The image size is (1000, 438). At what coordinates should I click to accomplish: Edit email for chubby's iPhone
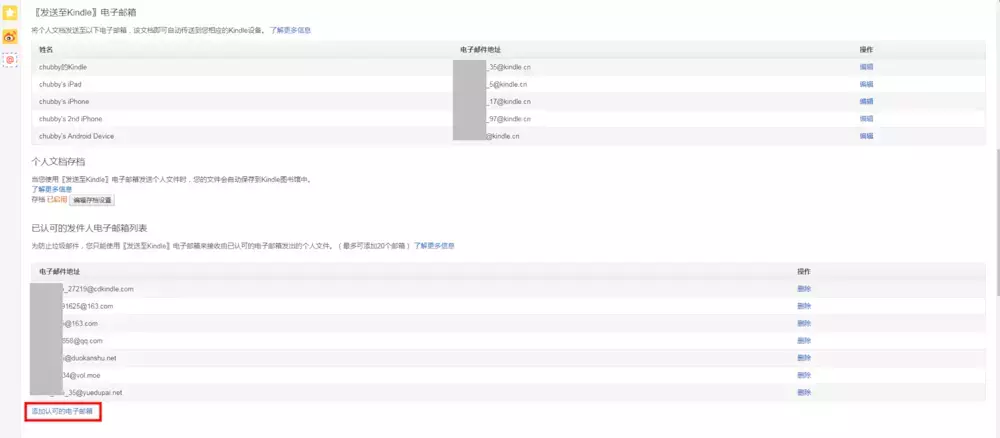pos(866,101)
